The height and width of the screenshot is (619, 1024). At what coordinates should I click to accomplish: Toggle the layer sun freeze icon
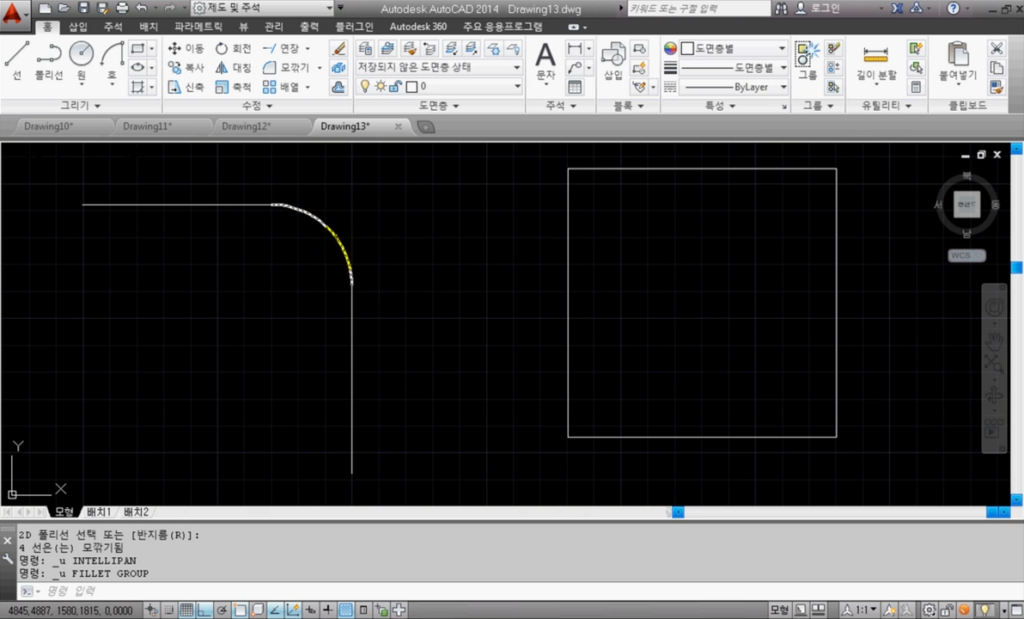(380, 86)
